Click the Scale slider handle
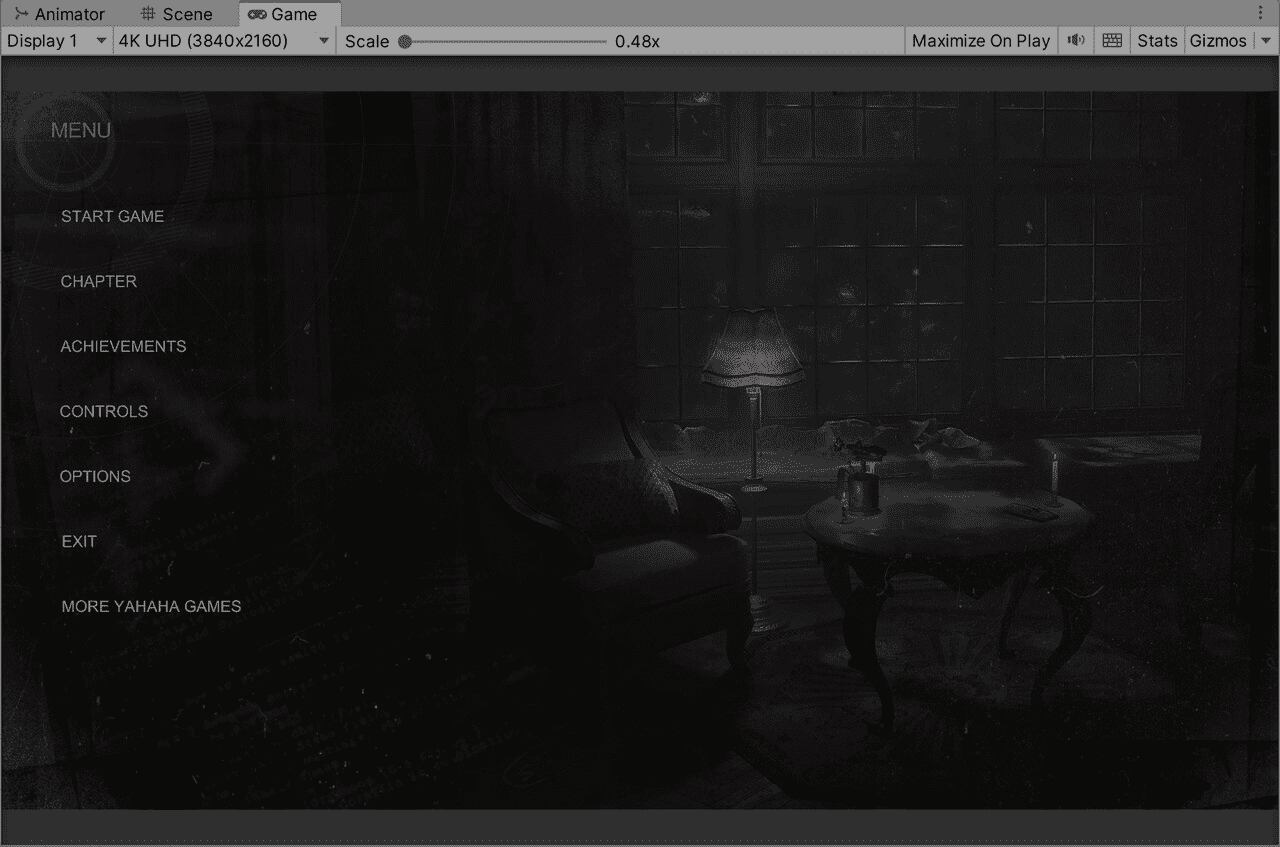This screenshot has width=1280, height=847. 405,42
